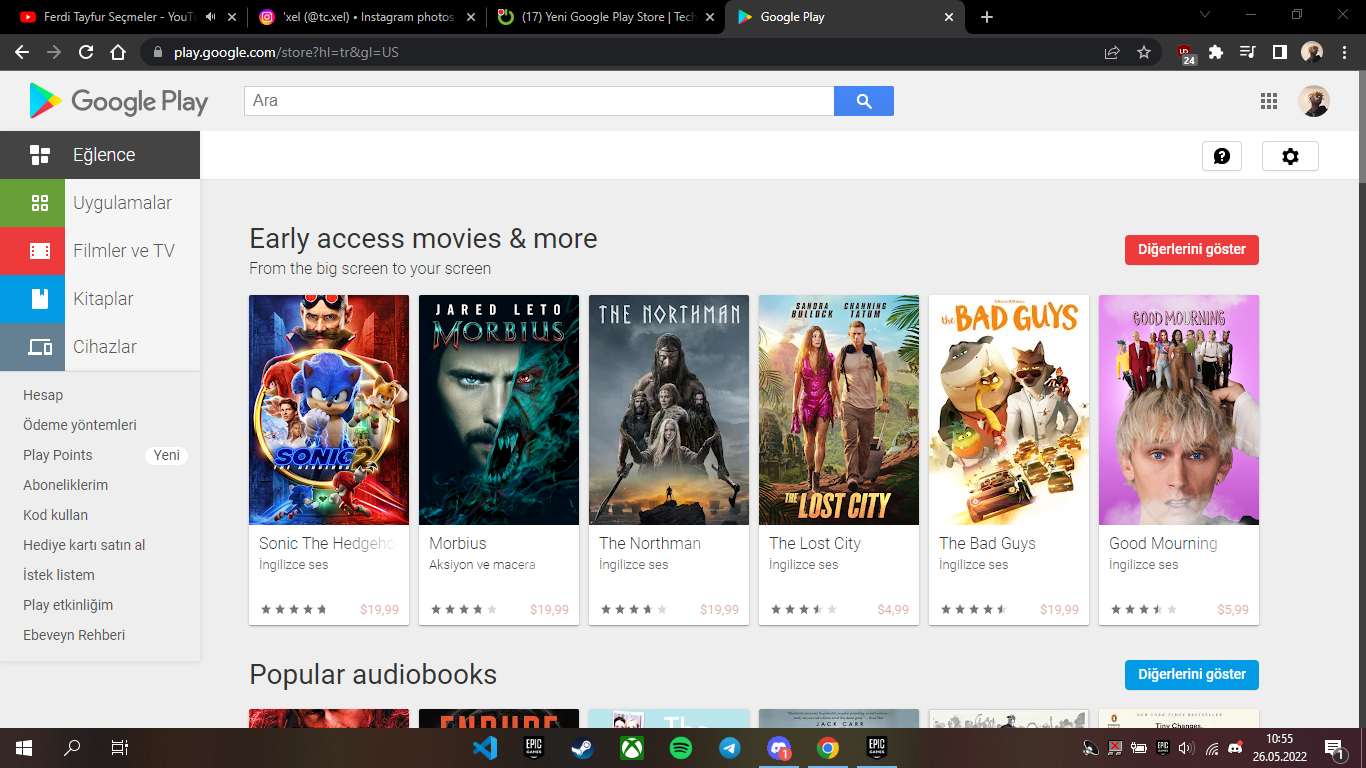The height and width of the screenshot is (768, 1366).
Task: Select the Eğlence category
Action: [x=100, y=155]
